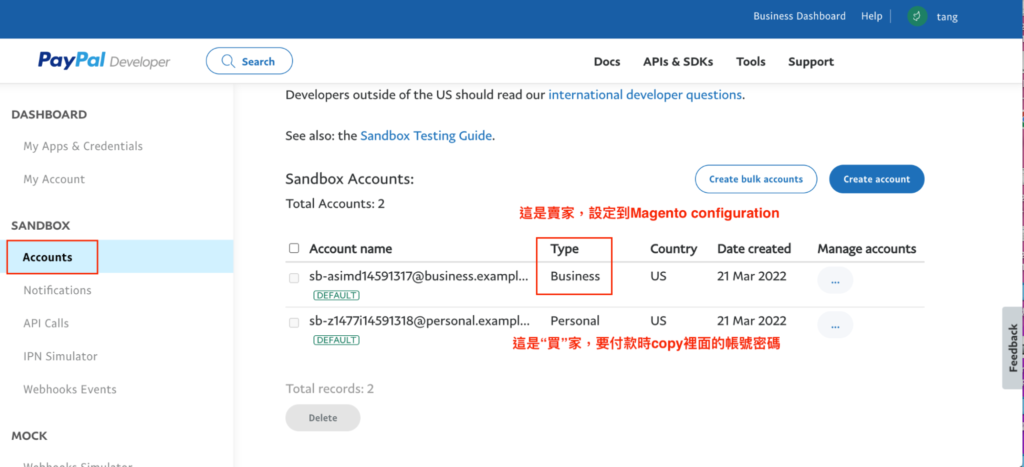
Task: Click the Personal type cell
Action: [575, 321]
